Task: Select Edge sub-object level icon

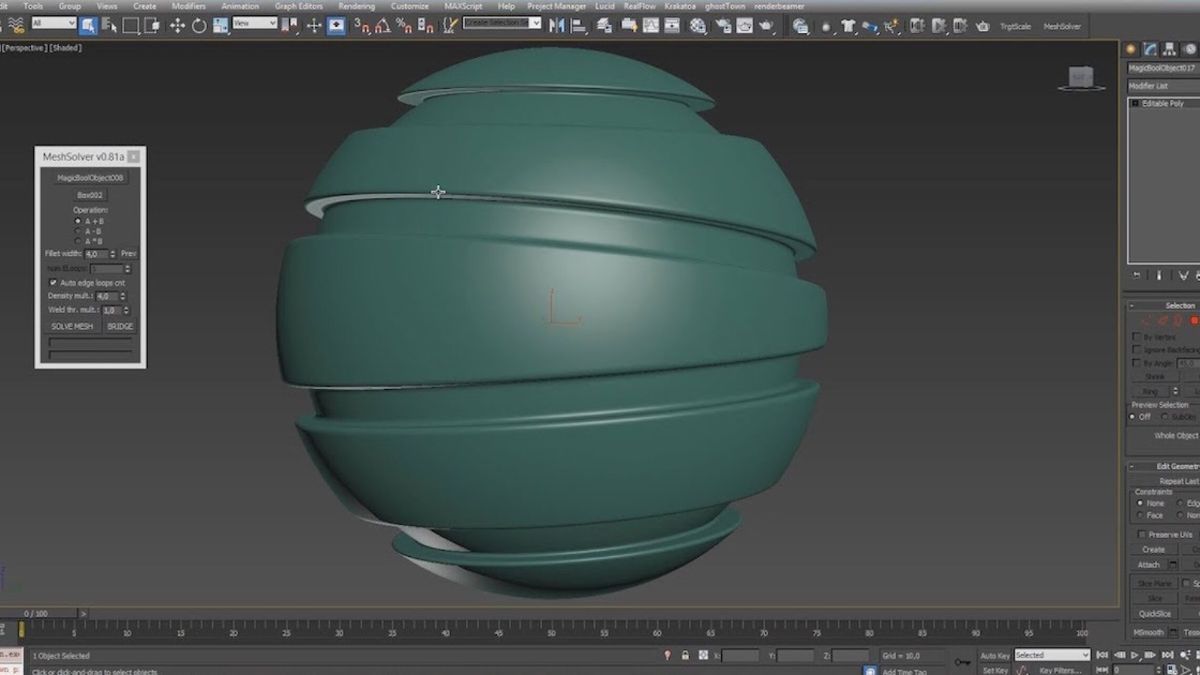Action: point(1163,320)
